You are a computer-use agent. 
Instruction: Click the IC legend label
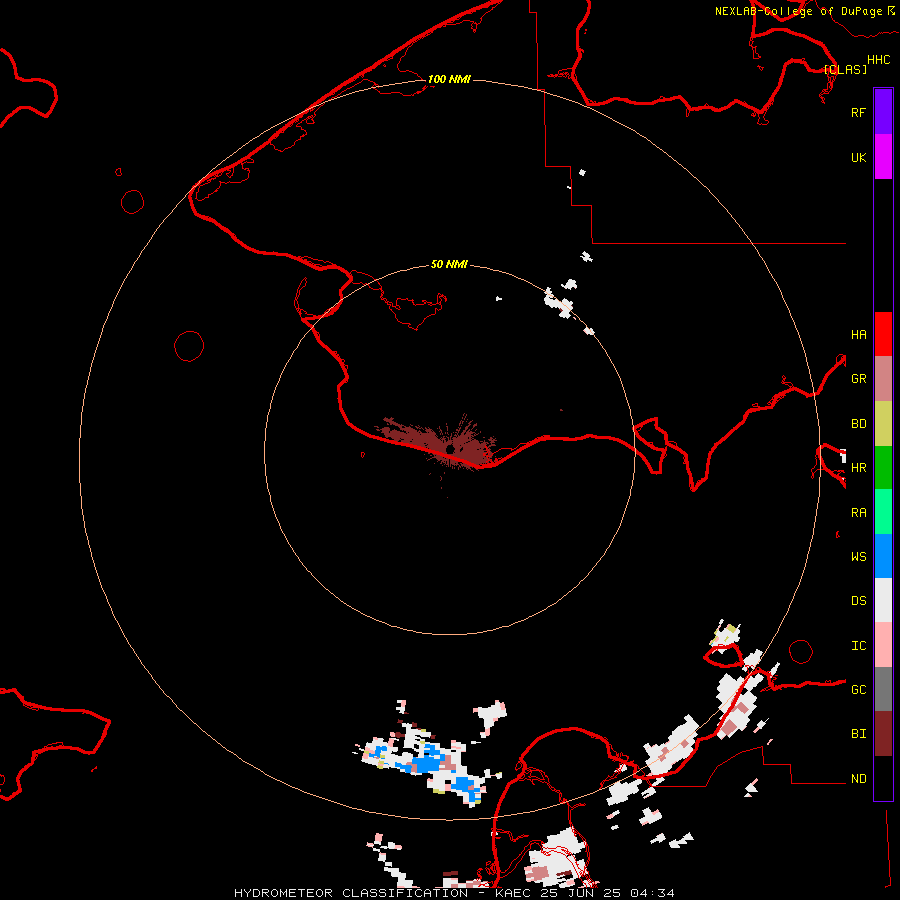pyautogui.click(x=858, y=646)
